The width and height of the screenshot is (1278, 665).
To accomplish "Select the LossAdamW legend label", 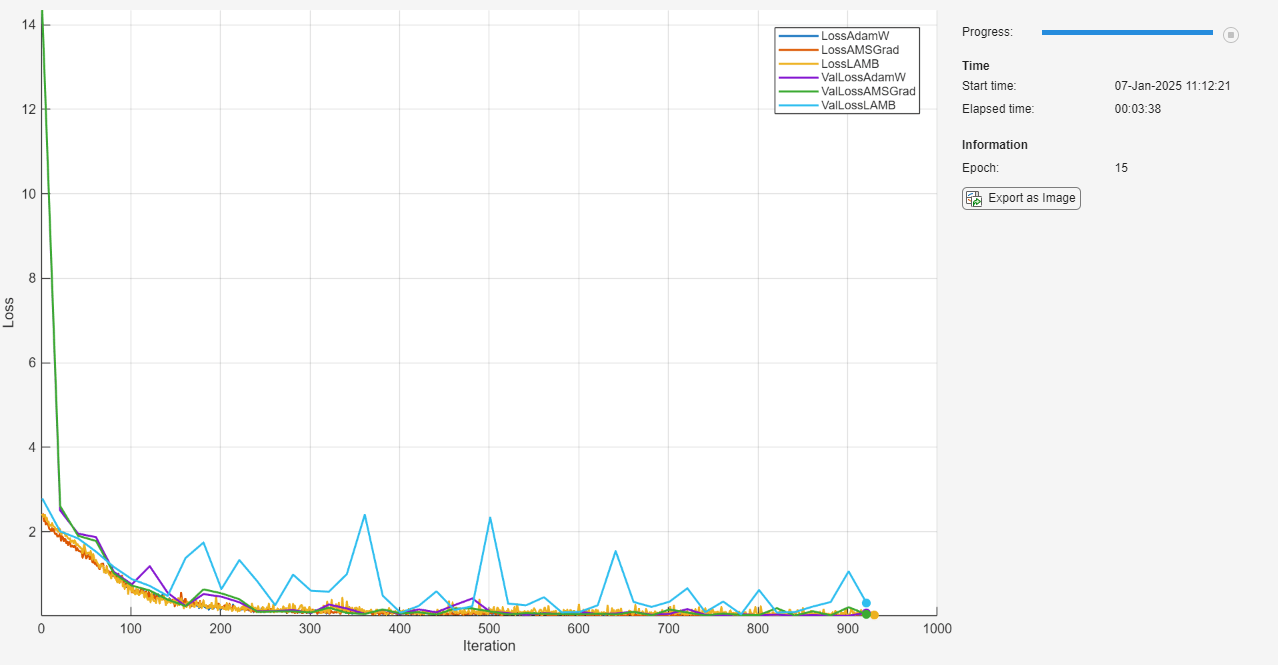I will (854, 36).
